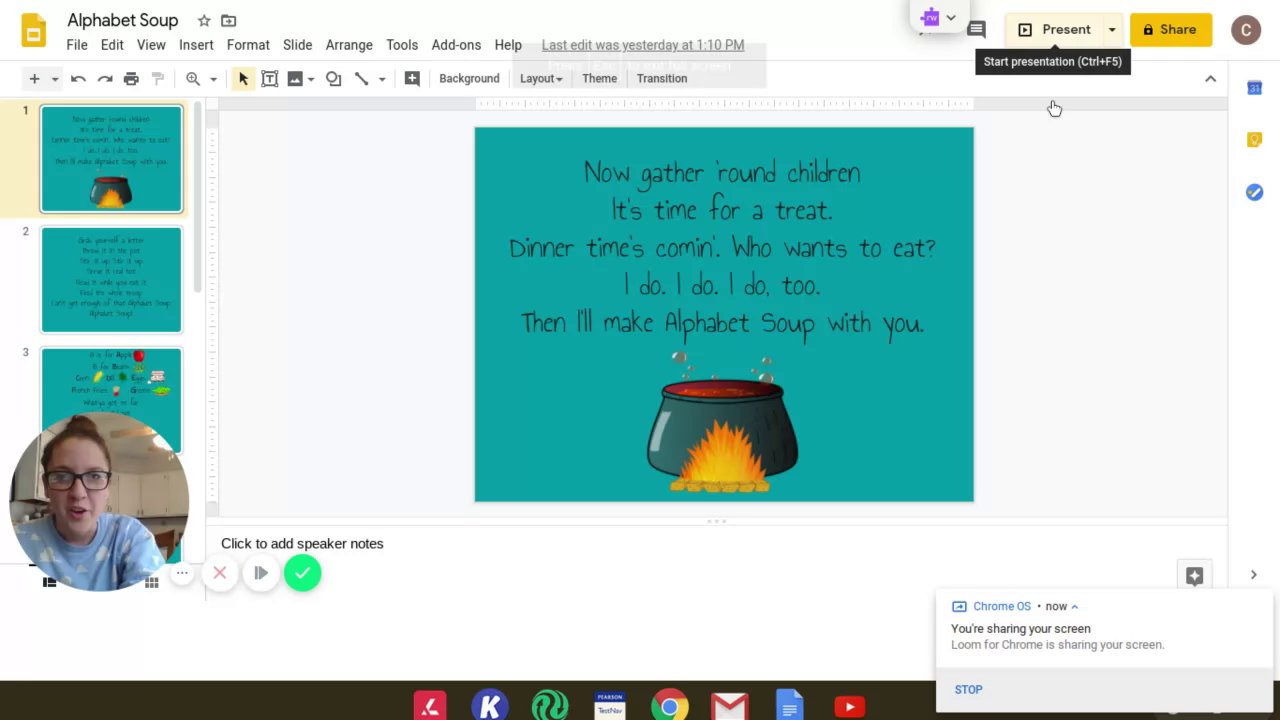The height and width of the screenshot is (720, 1280).
Task: Expand extension dropdown chevron
Action: [x=951, y=17]
